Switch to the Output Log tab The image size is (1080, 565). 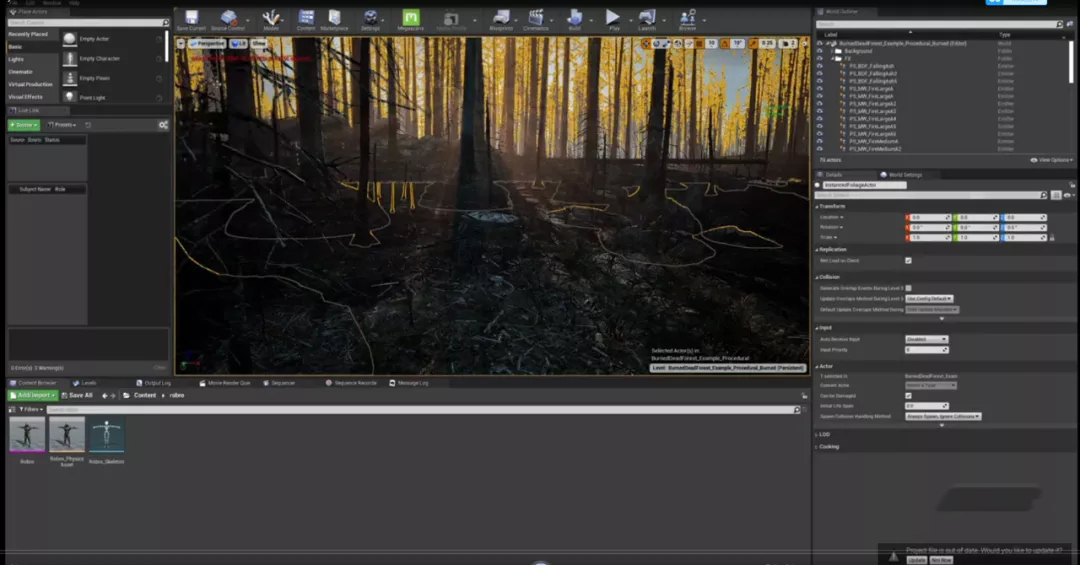[157, 383]
